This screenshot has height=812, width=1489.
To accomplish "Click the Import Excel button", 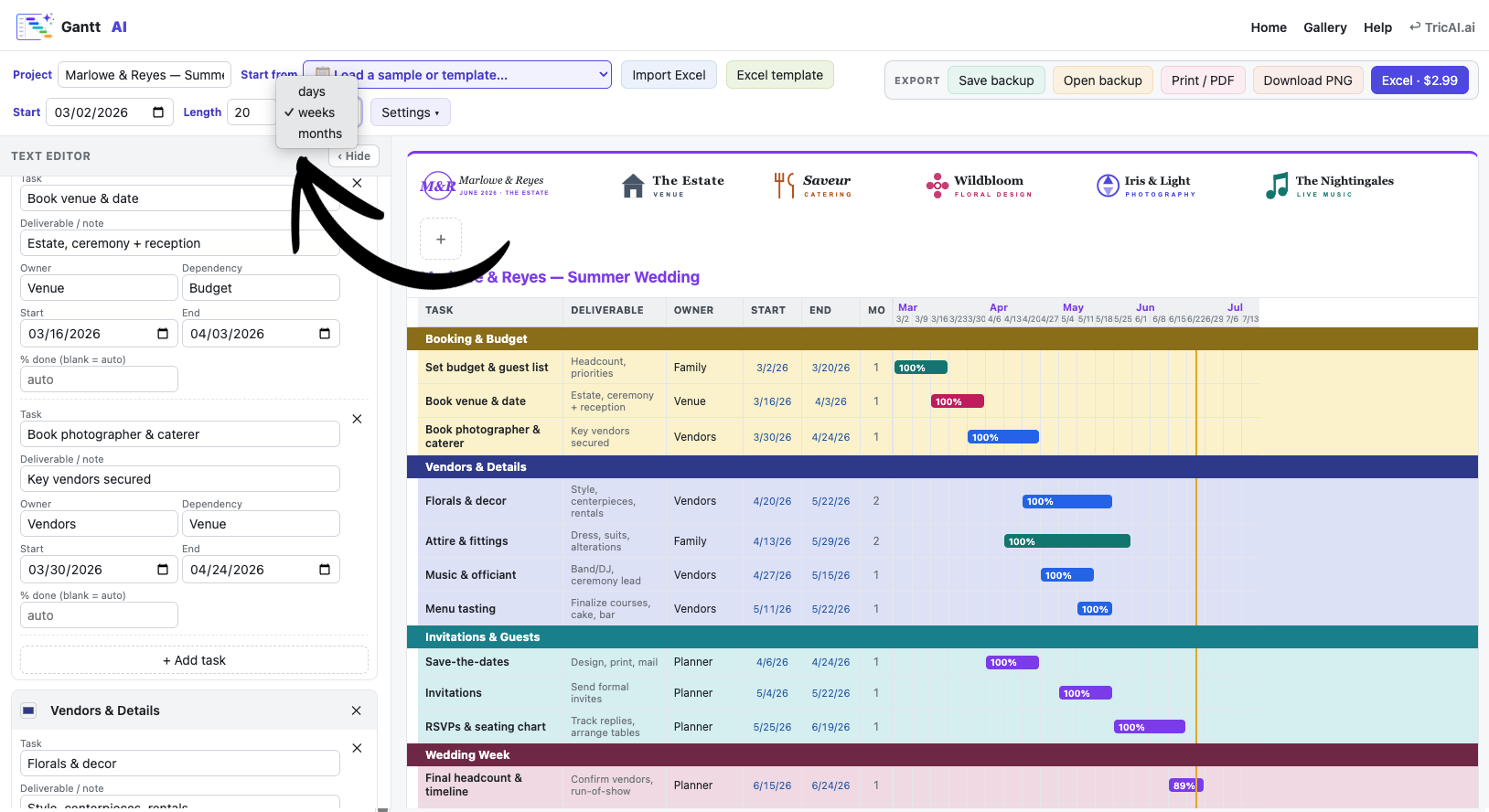I will coord(669,75).
